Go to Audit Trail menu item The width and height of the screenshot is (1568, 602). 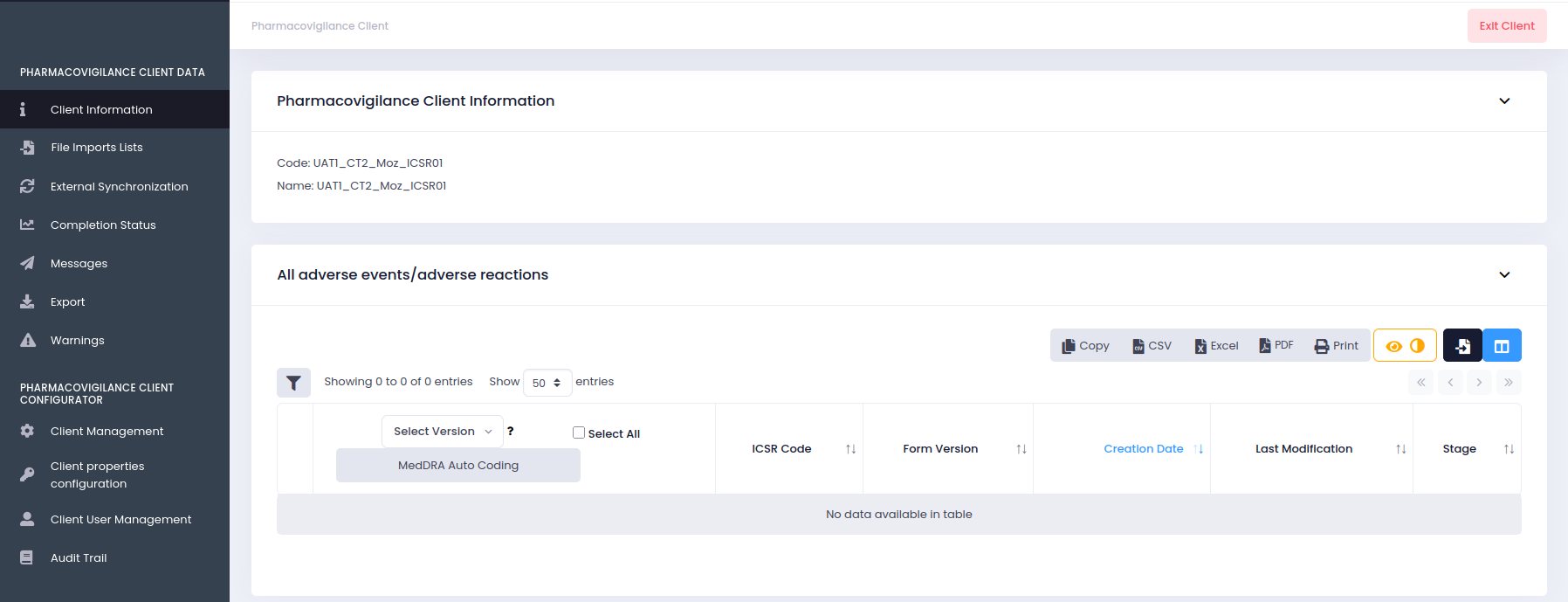[79, 558]
